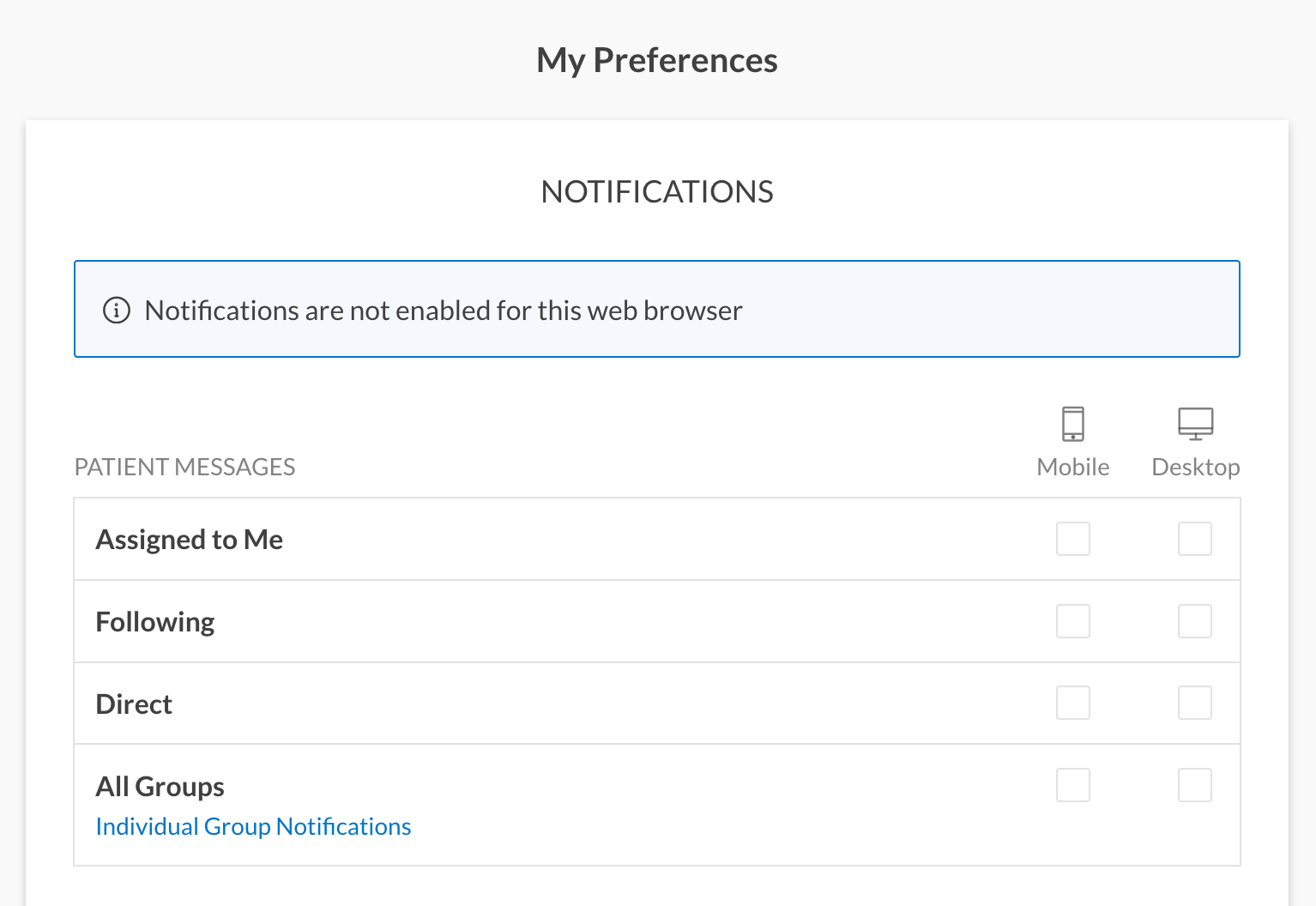
Task: Enable Mobile notifications for All Groups
Action: coord(1072,785)
